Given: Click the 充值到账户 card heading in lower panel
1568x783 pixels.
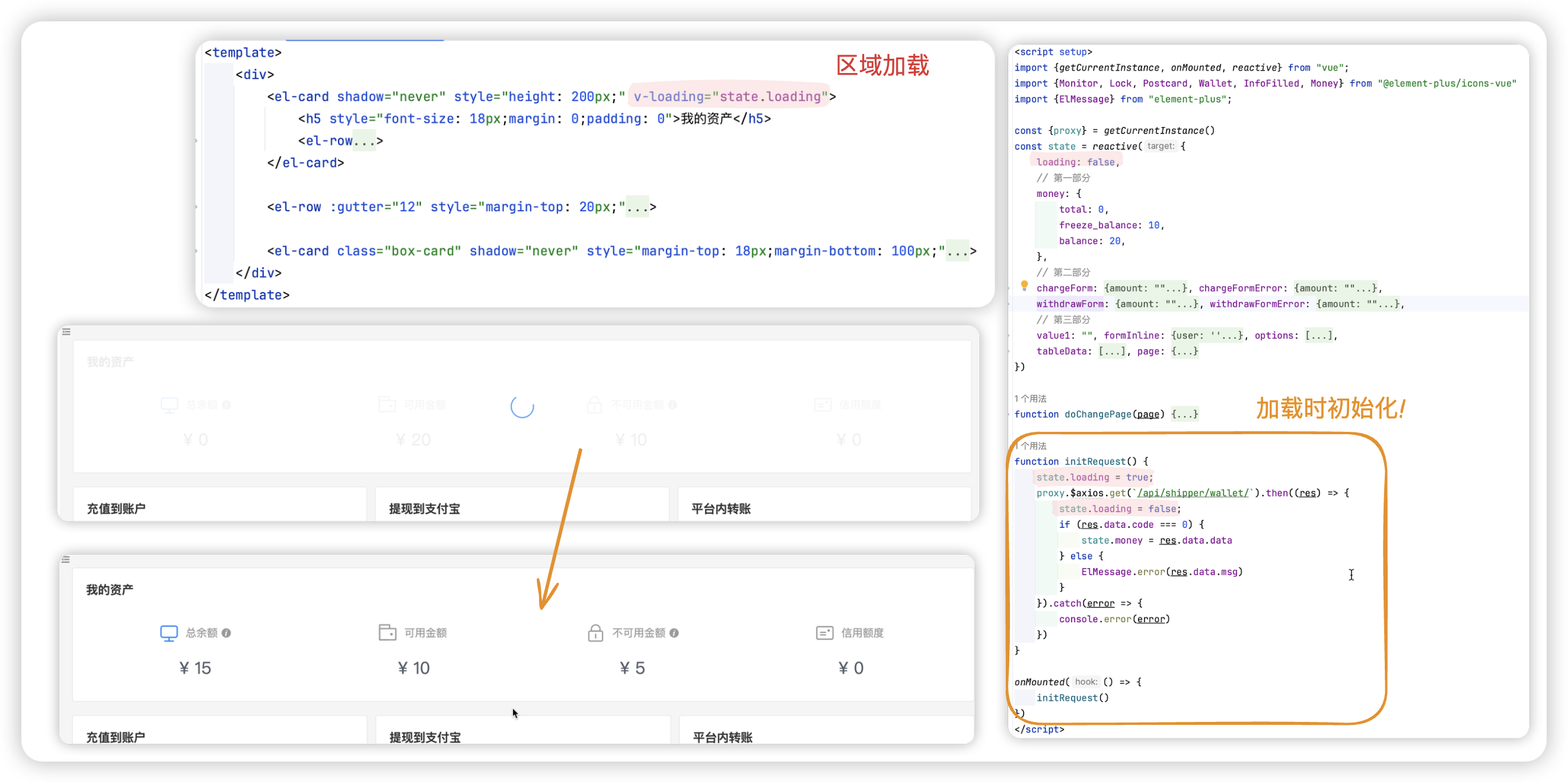Looking at the screenshot, I should [116, 737].
